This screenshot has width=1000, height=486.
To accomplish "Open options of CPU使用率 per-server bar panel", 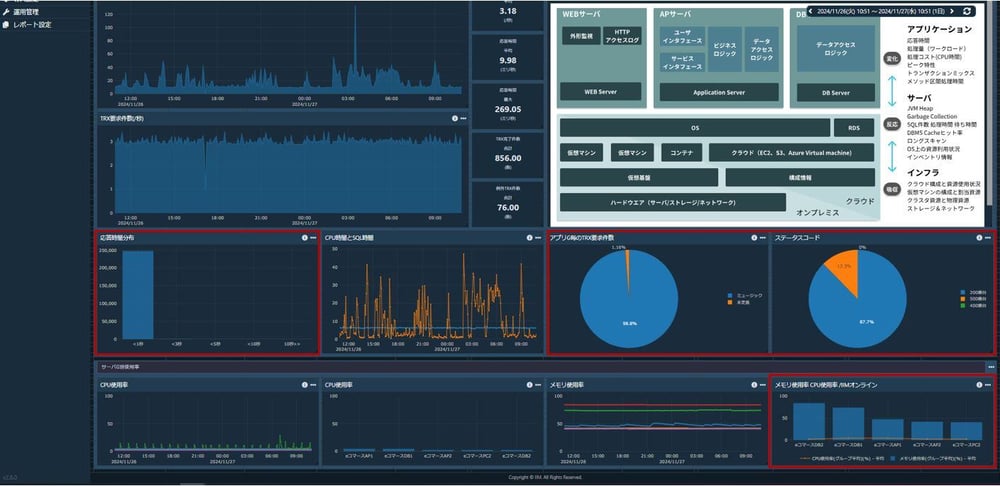I will [x=538, y=385].
